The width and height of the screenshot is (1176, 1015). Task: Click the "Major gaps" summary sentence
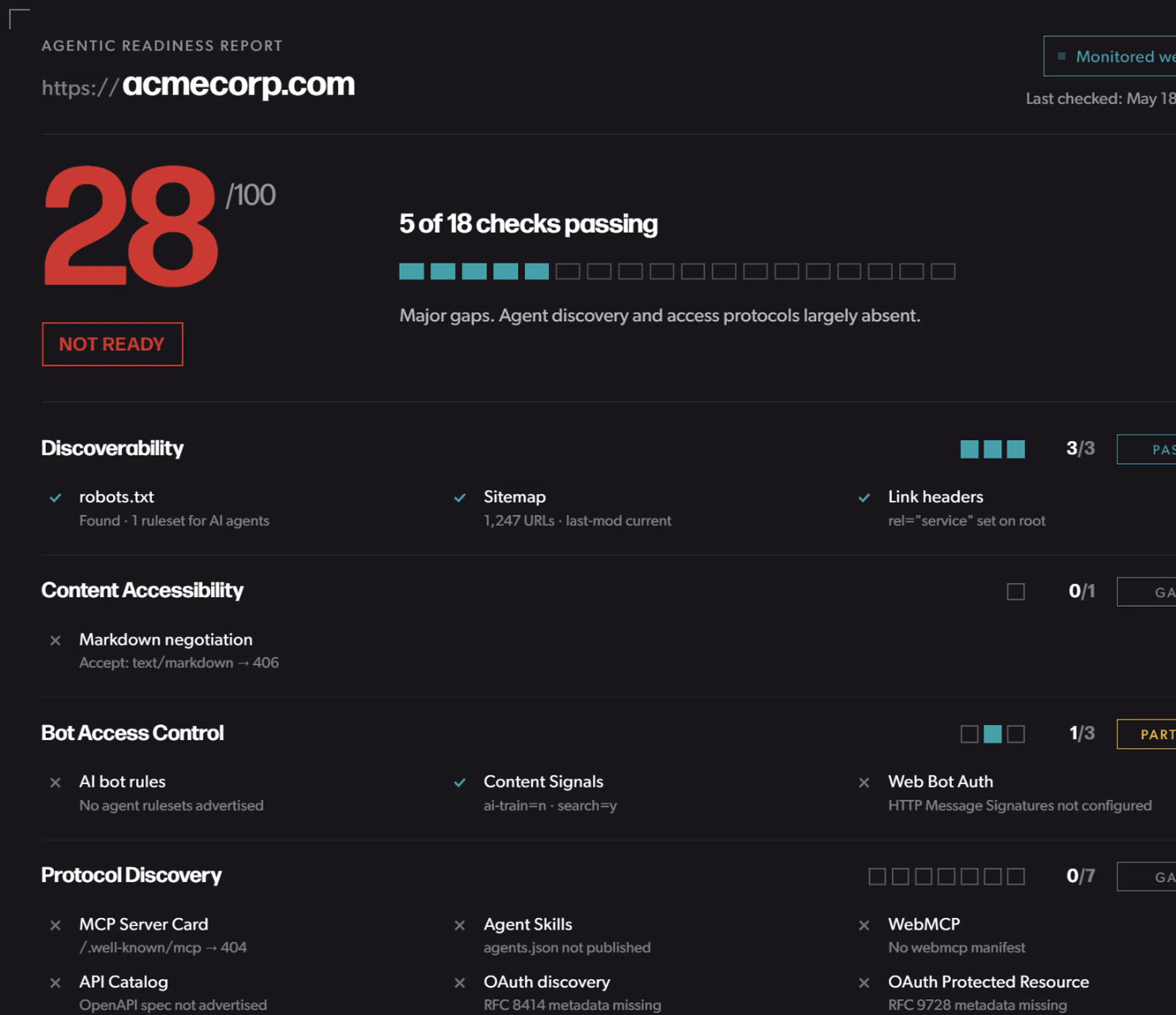(660, 316)
